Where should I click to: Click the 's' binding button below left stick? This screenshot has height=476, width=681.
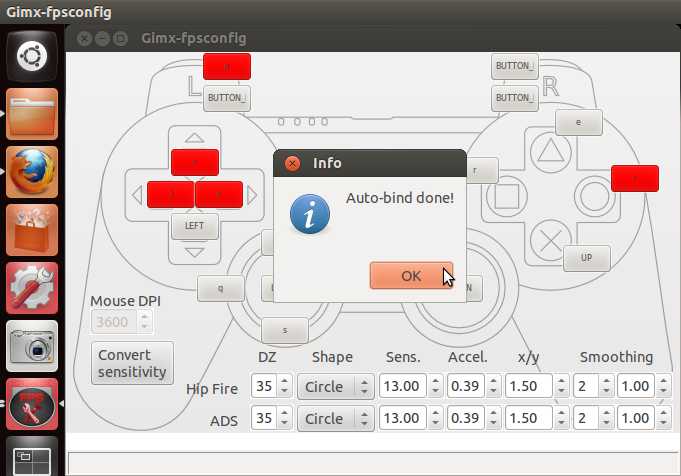tap(285, 331)
